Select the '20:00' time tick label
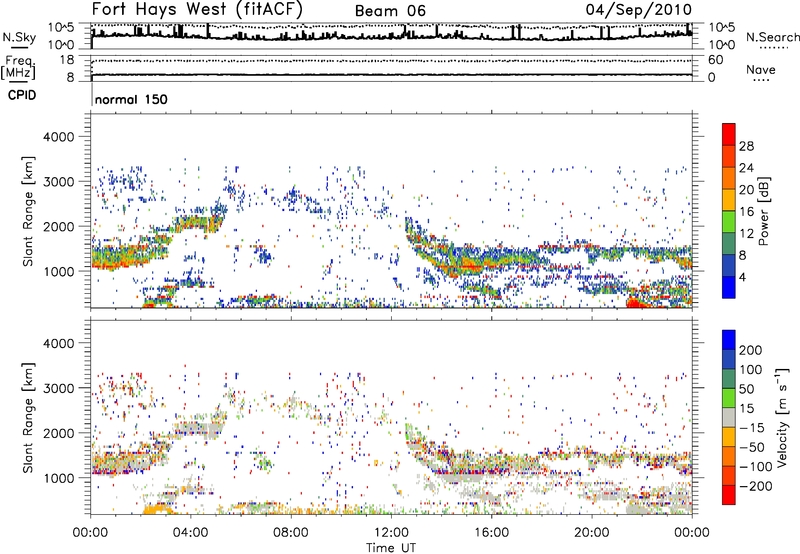Viewport: 800px width, 554px height. 591,533
